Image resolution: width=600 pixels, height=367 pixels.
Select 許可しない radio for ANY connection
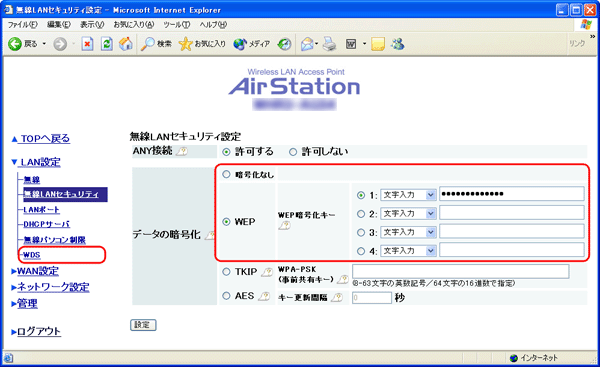(293, 152)
